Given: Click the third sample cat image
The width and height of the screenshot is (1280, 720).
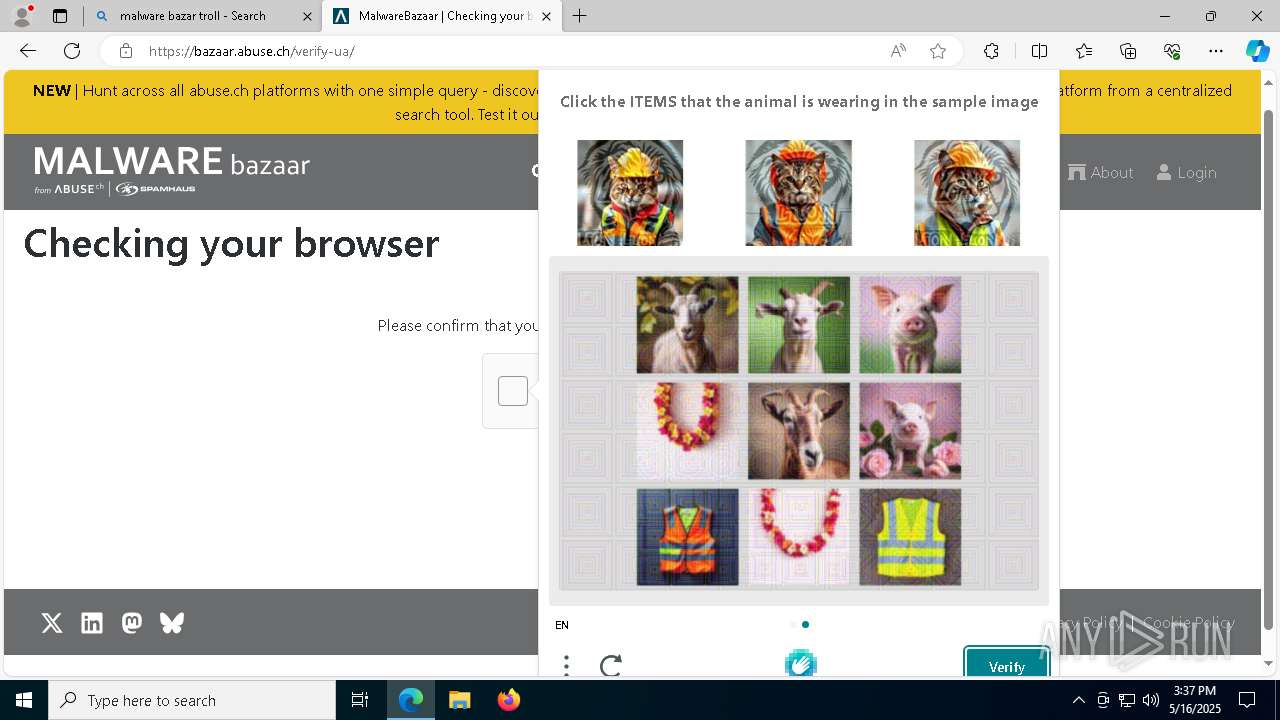Looking at the screenshot, I should click(x=967, y=193).
